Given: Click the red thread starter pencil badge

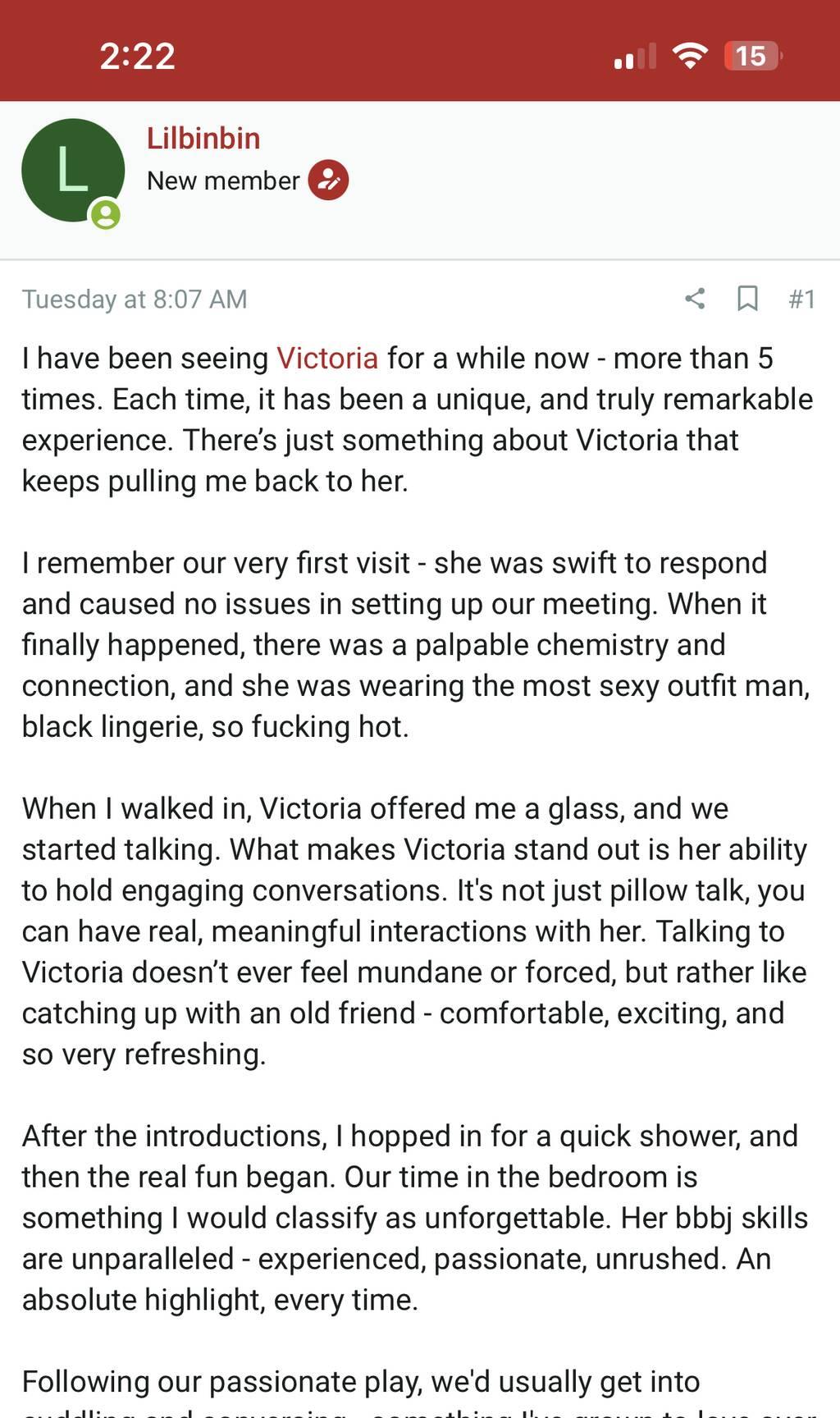Looking at the screenshot, I should click(x=328, y=180).
